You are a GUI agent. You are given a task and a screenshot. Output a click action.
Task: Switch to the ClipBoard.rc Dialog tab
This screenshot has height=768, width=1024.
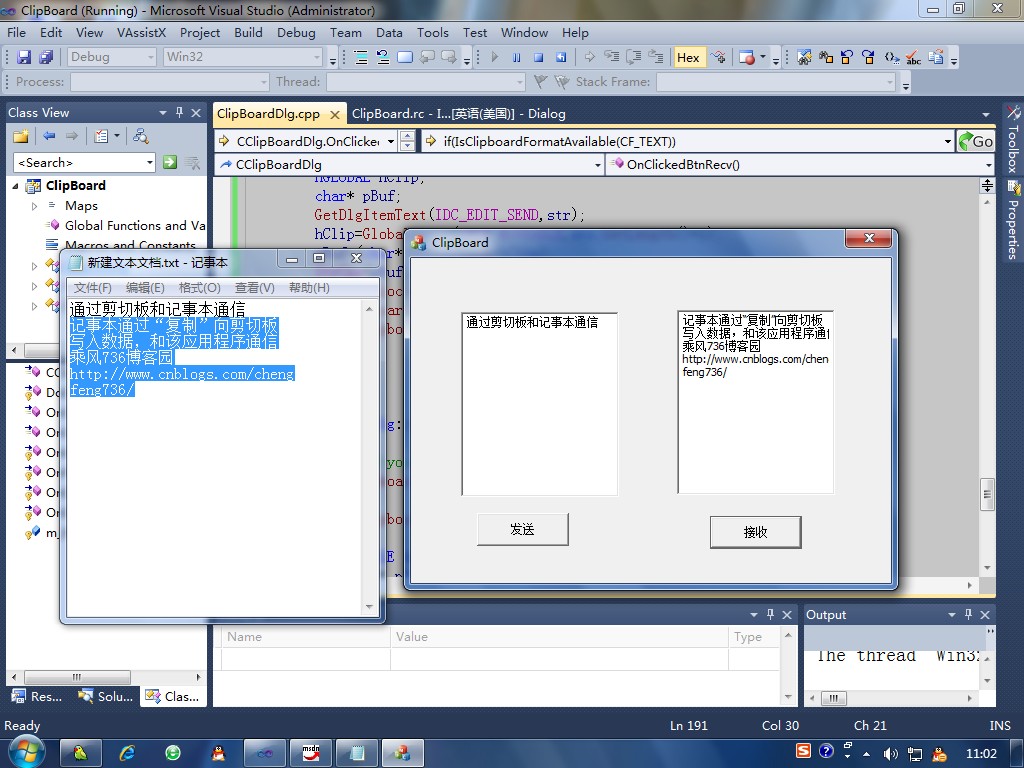458,114
